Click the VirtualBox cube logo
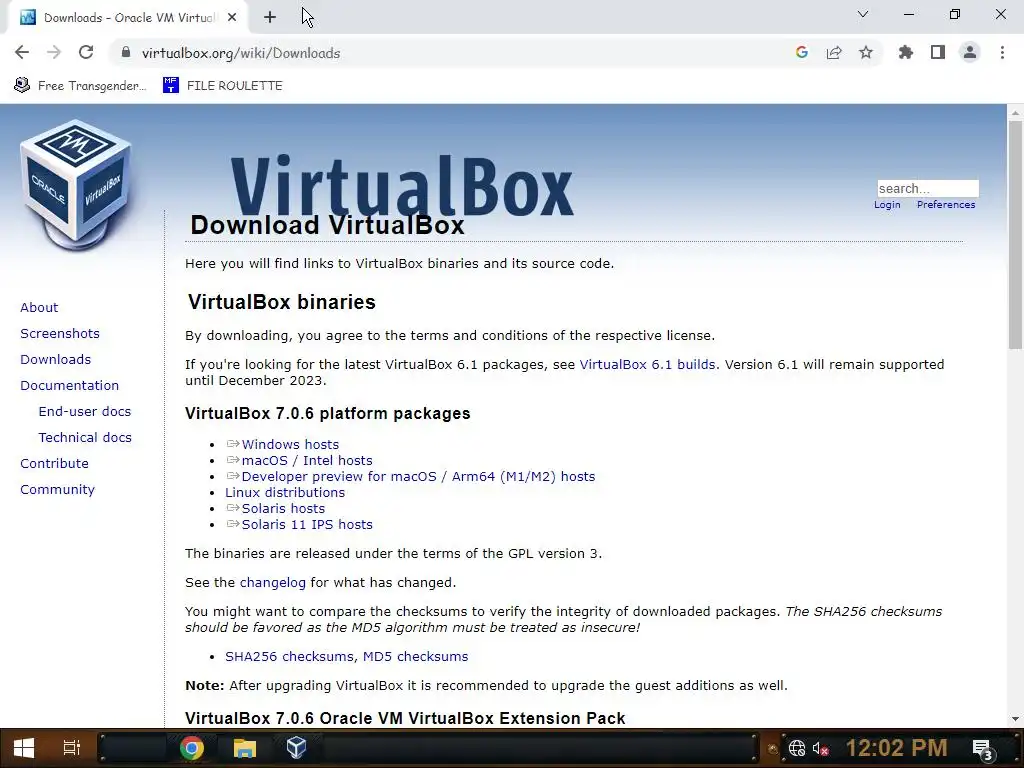 coord(76,185)
